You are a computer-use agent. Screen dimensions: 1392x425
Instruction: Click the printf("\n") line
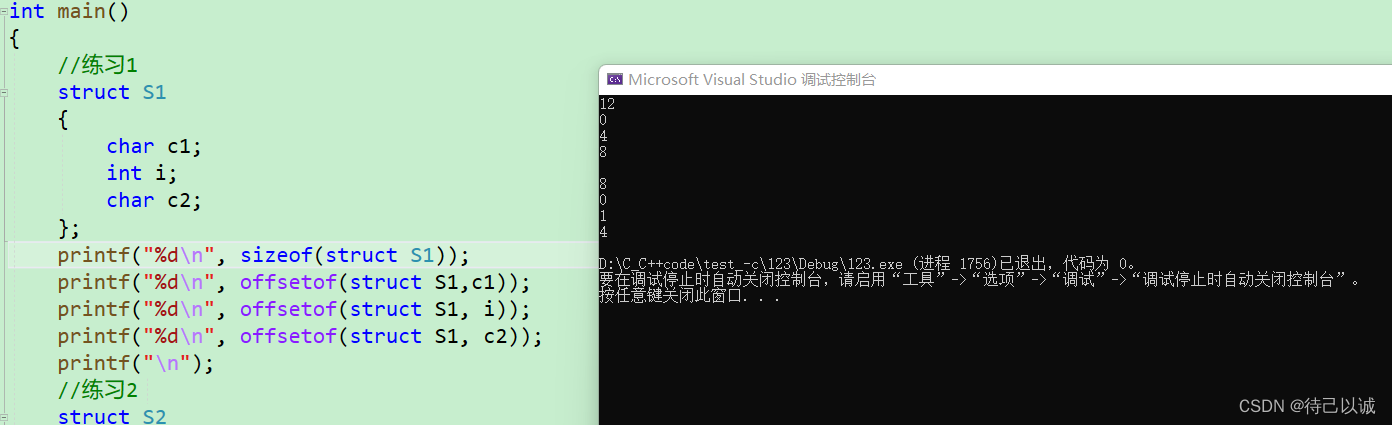[x=136, y=362]
